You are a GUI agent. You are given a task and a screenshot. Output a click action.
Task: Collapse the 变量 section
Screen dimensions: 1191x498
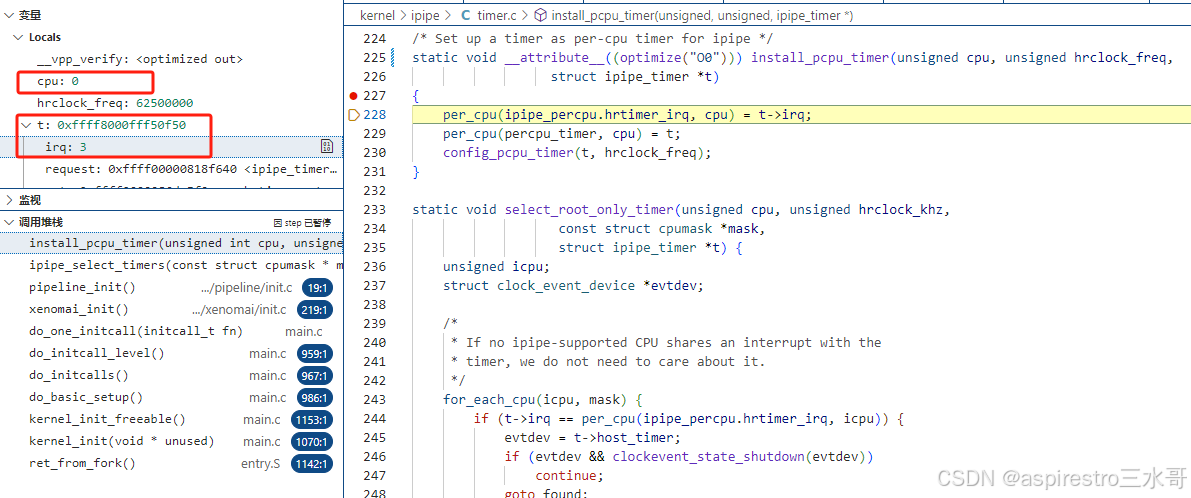tap(9, 14)
